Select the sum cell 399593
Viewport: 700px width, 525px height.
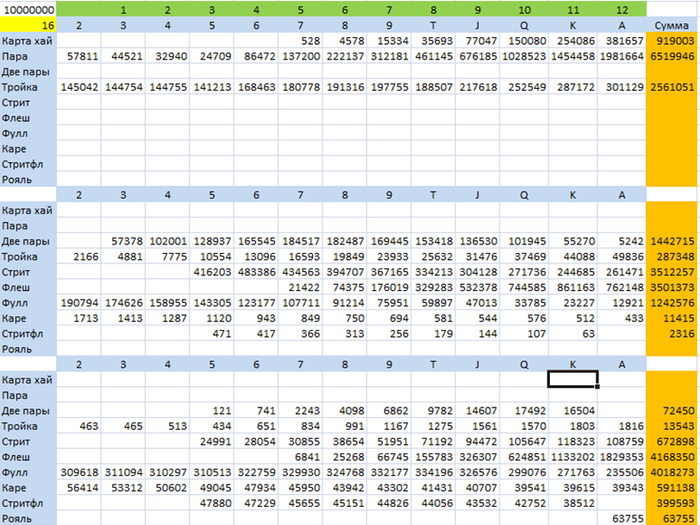671,503
